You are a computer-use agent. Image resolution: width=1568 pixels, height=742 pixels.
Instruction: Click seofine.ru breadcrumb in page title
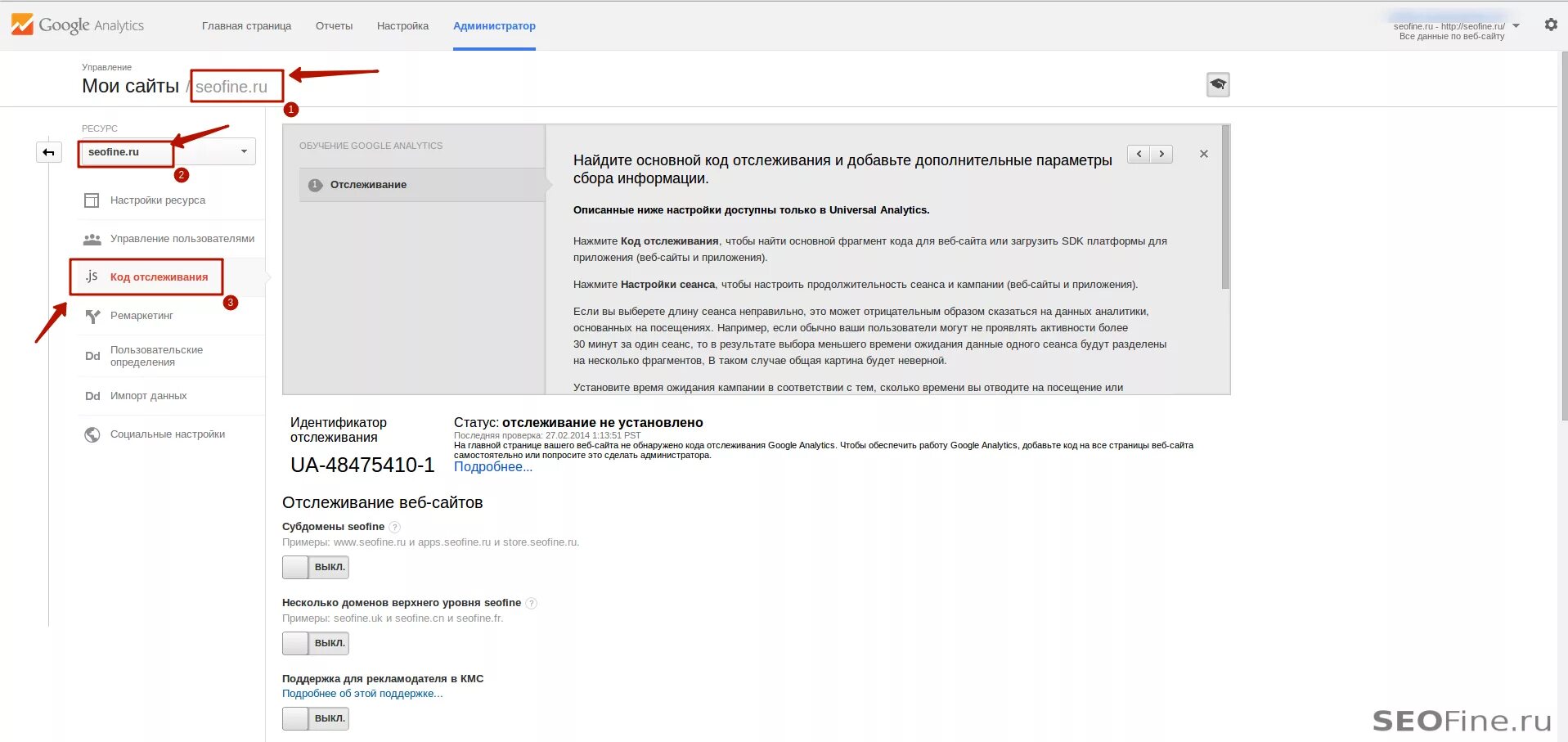pos(231,87)
